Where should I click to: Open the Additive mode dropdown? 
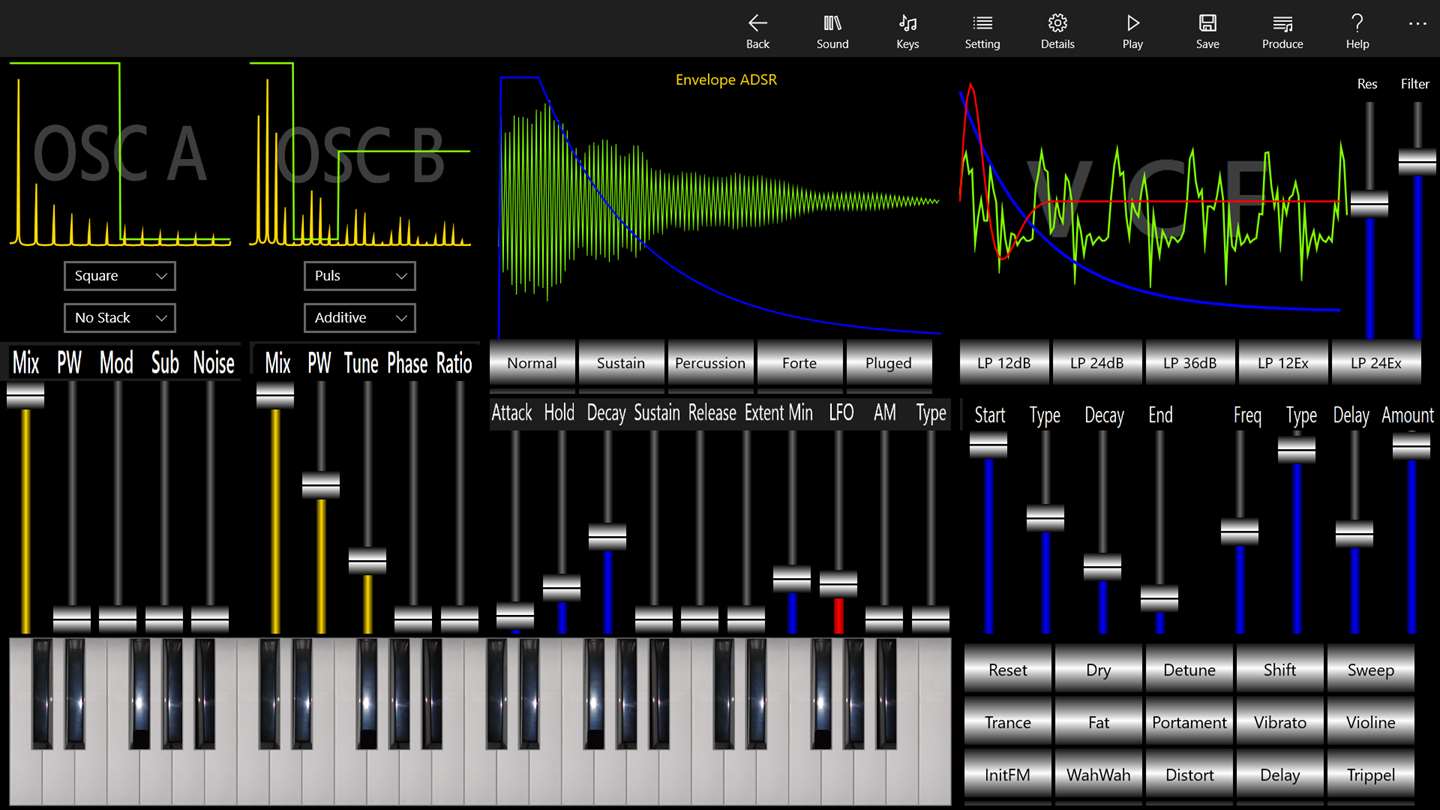tap(359, 318)
